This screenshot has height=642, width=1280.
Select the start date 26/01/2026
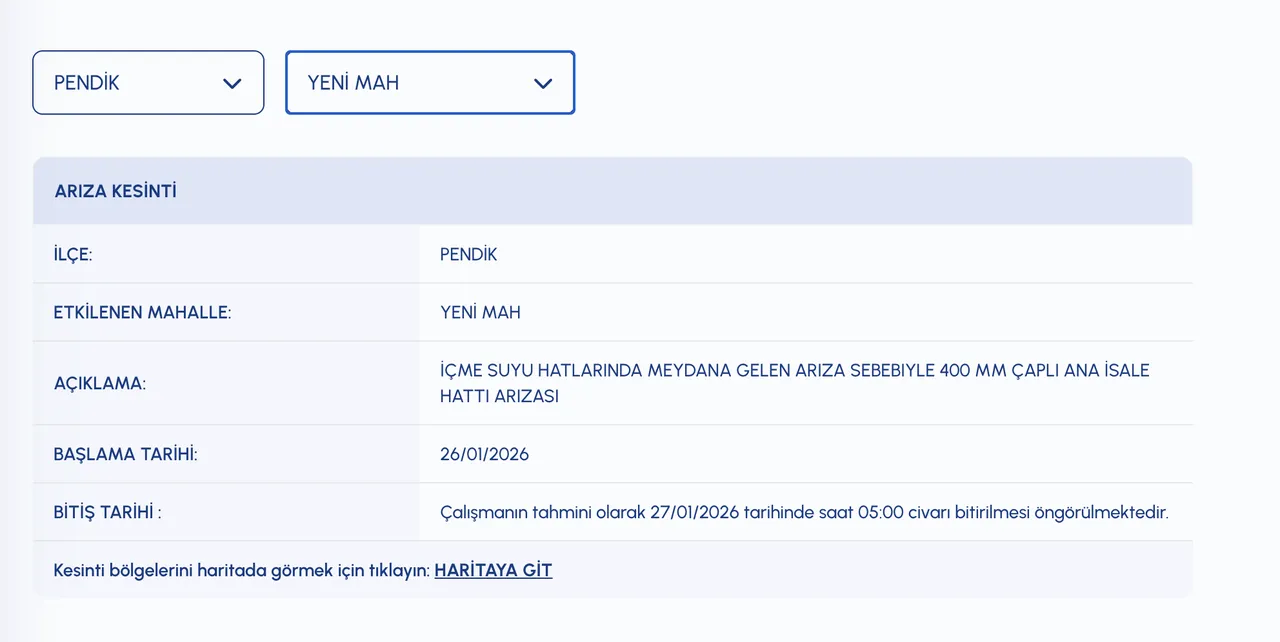pos(485,454)
